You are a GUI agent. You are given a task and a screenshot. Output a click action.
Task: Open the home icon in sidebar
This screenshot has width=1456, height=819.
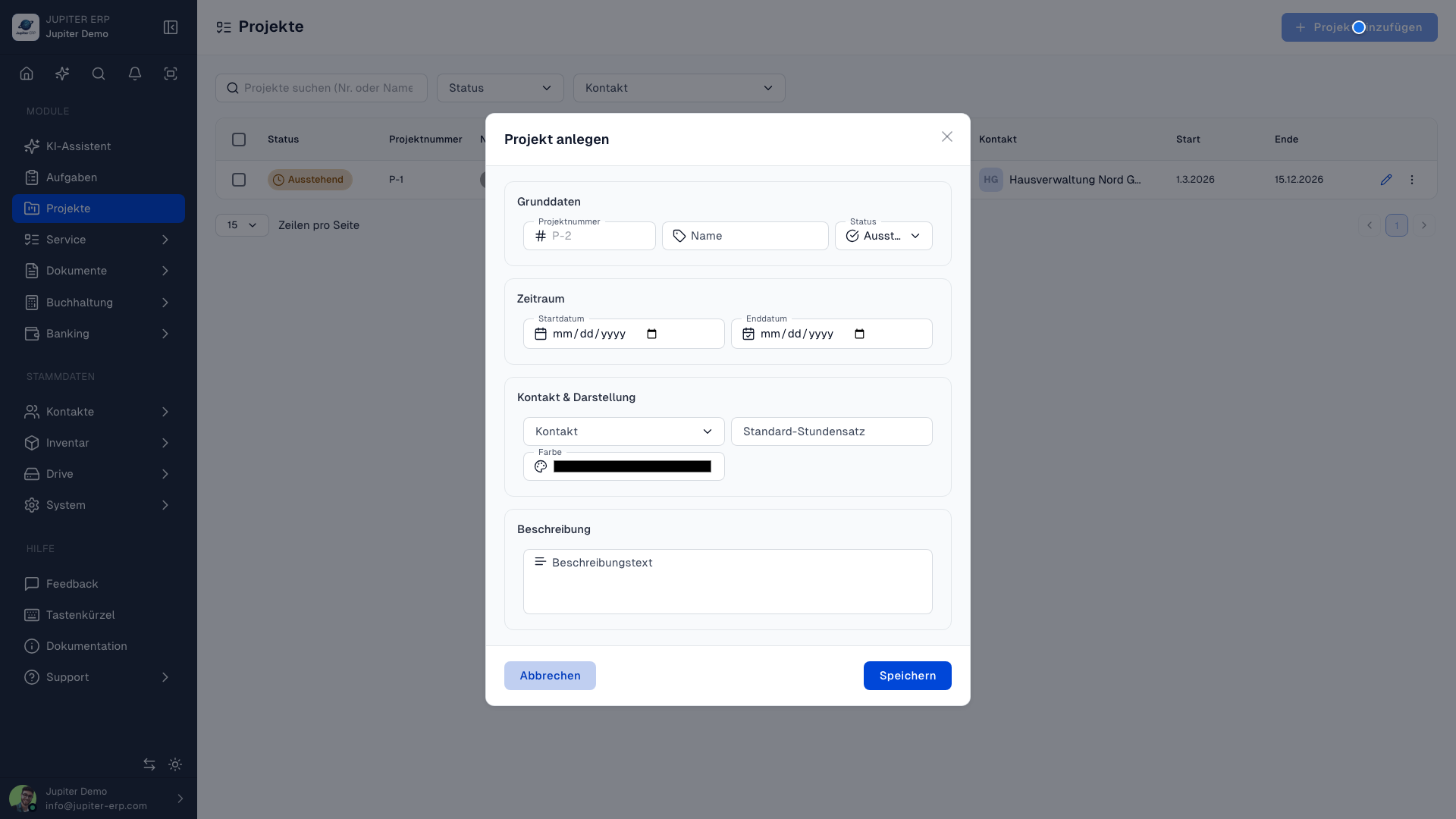click(27, 74)
